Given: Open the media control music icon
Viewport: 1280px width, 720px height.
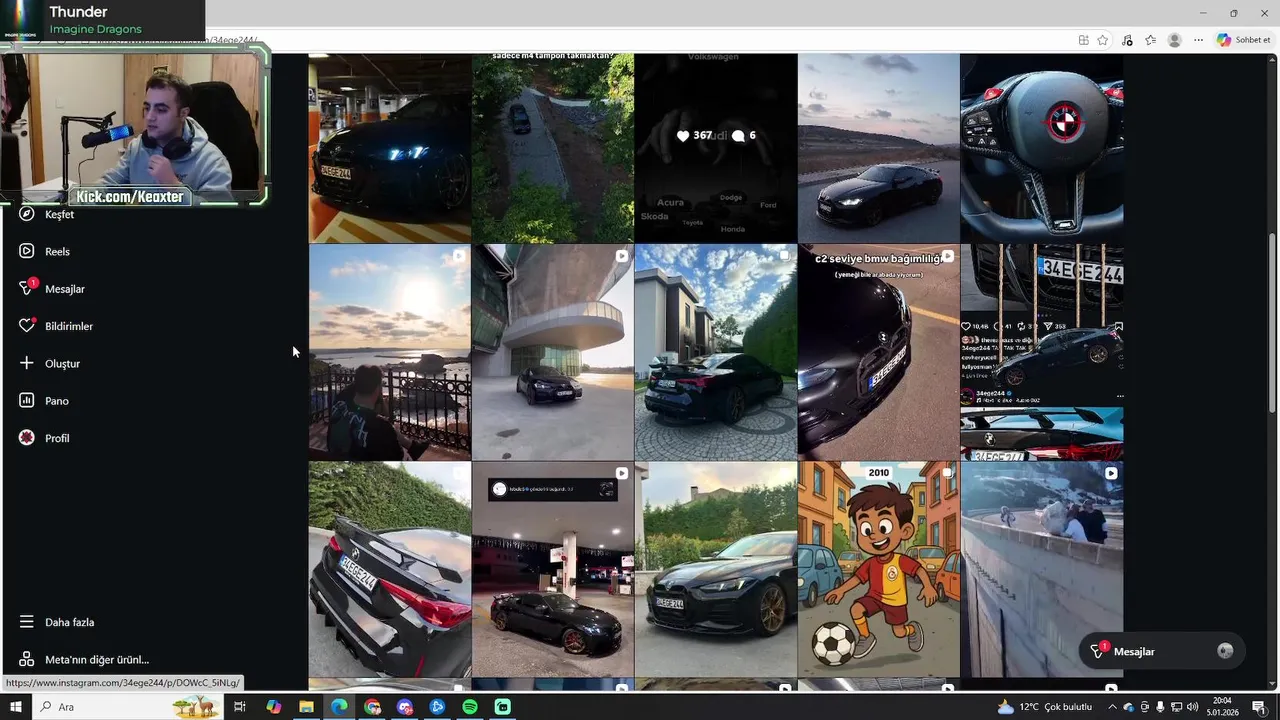Looking at the screenshot, I should pos(1127,40).
